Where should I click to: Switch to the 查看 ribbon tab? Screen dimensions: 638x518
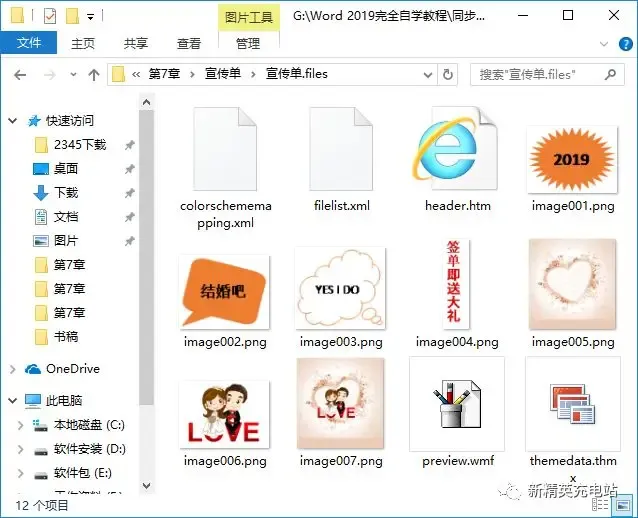(189, 43)
